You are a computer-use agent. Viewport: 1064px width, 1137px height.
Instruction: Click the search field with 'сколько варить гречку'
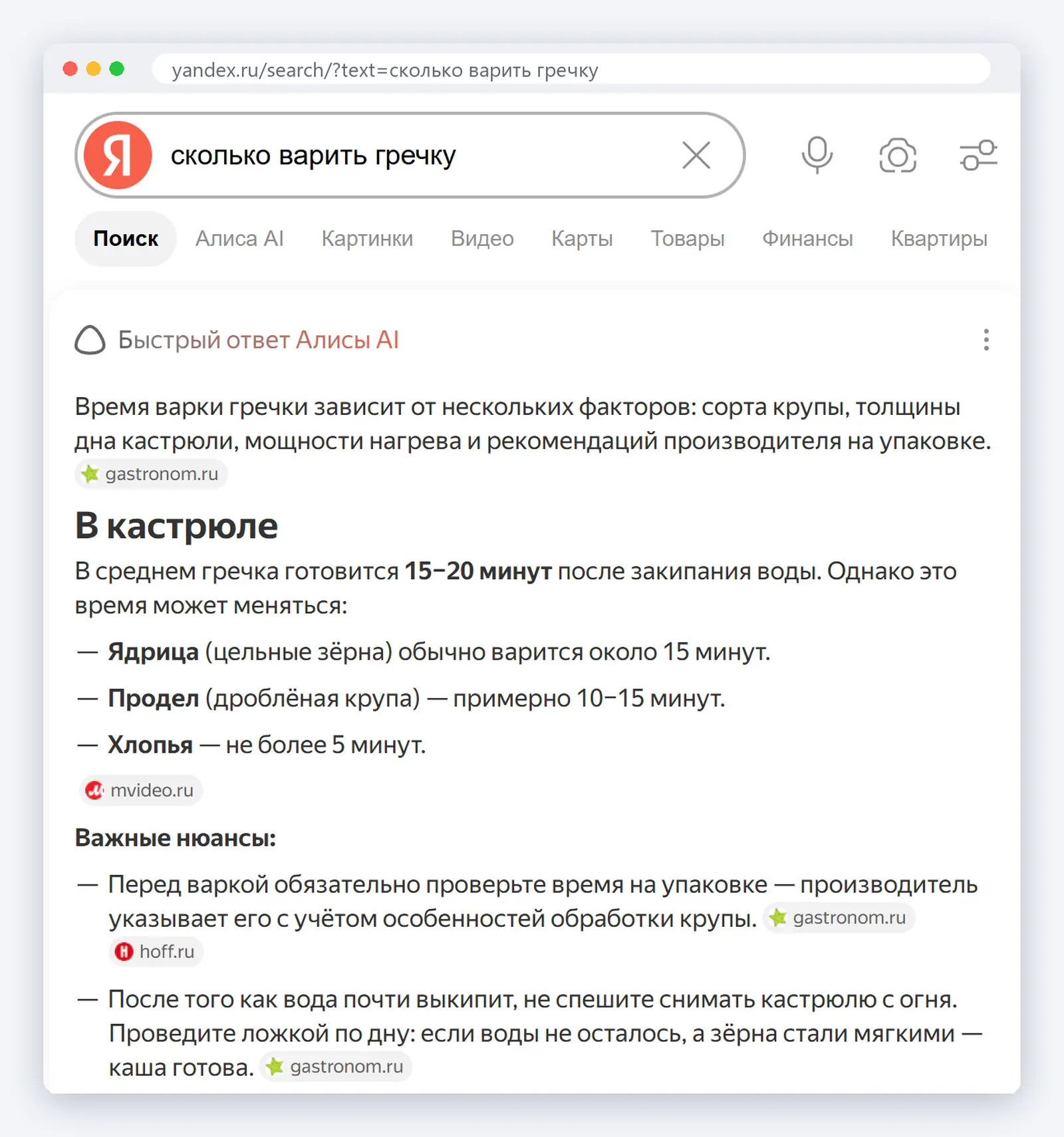[410, 155]
